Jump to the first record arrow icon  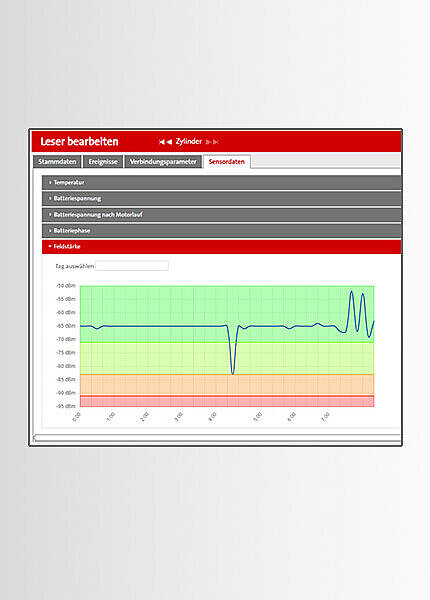tap(161, 142)
